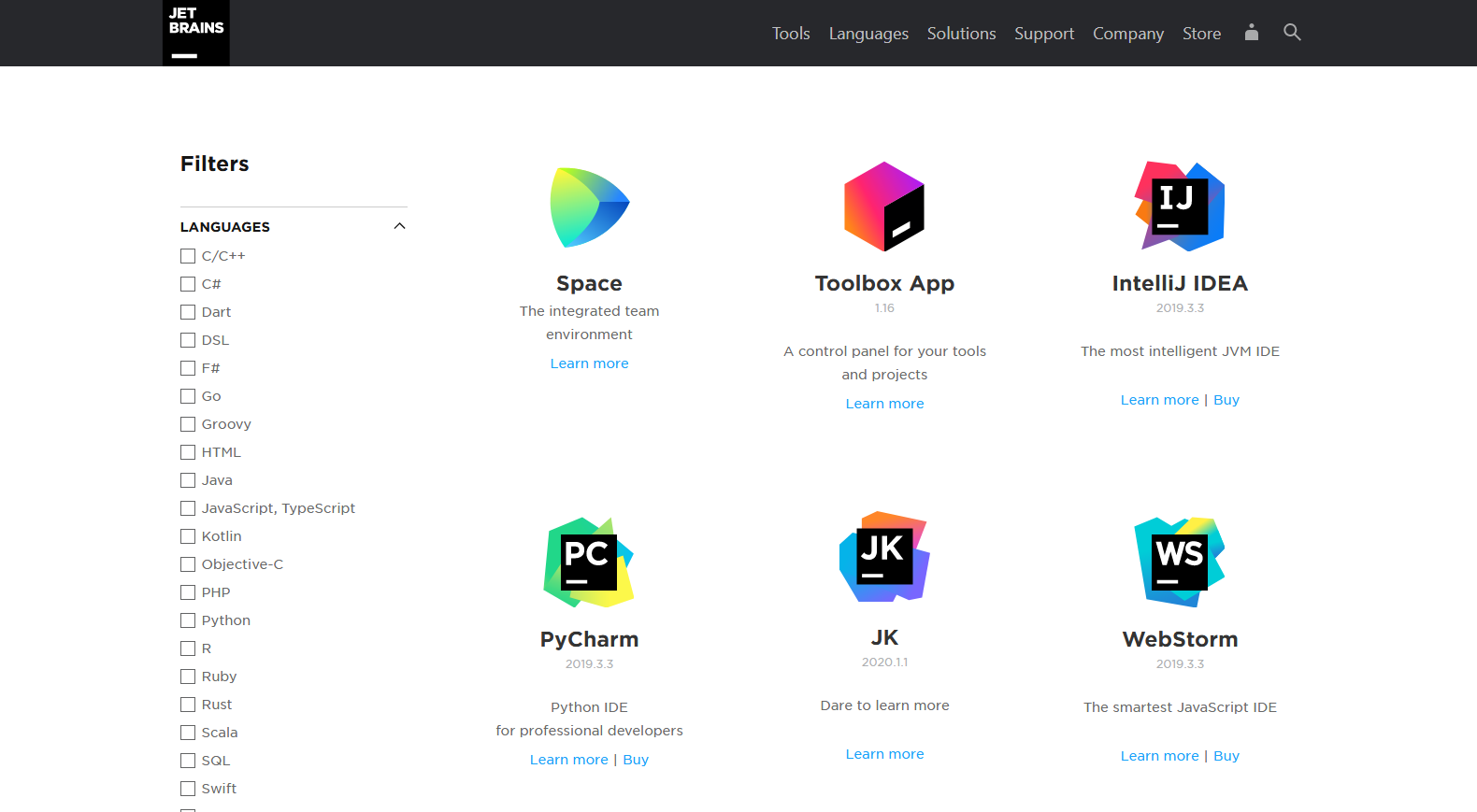Go to the Store menu item
The image size is (1477, 812).
point(1201,34)
